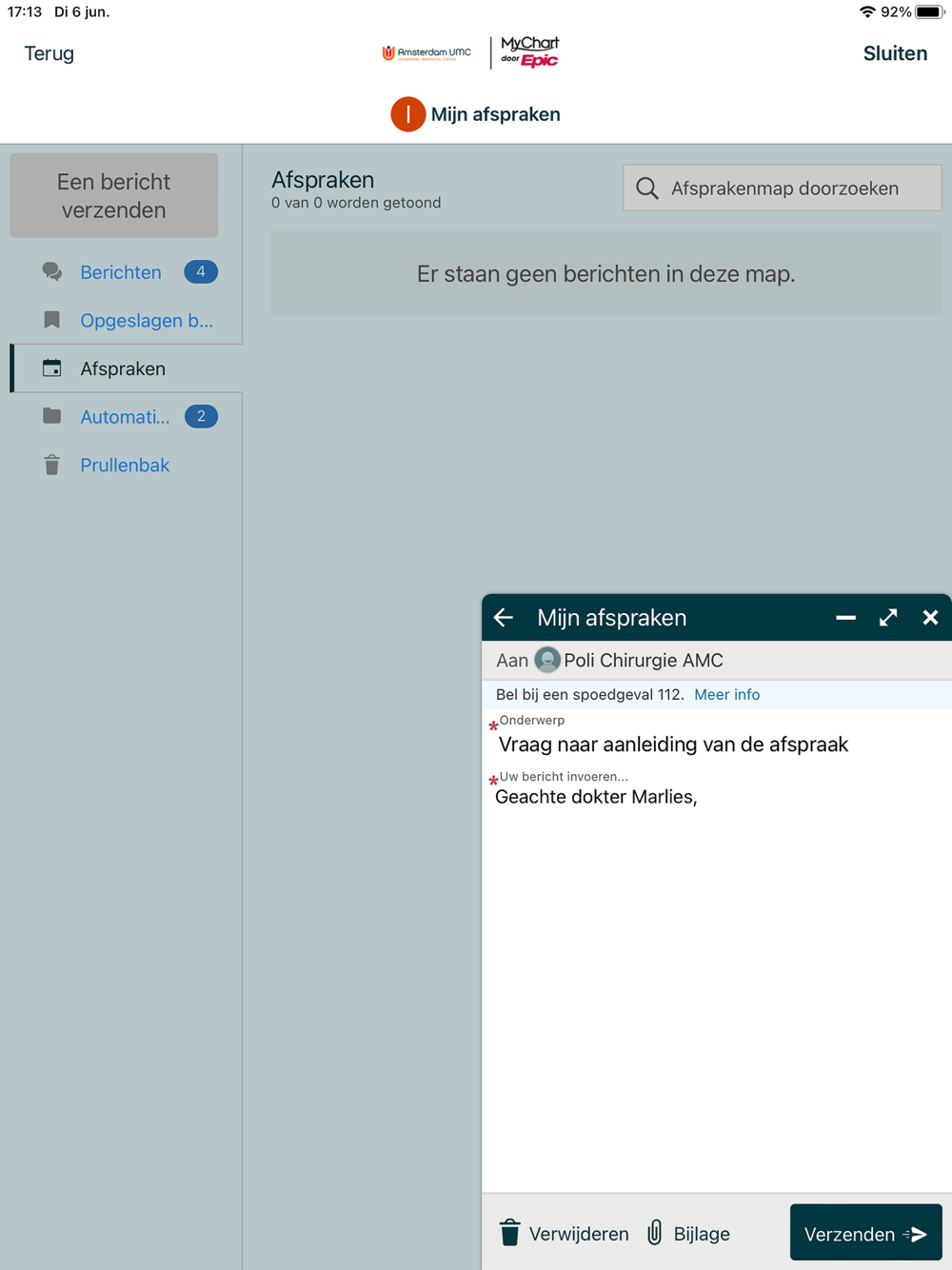Focus the Afsprakenmap doorzoeken search field
This screenshot has height=1270, width=952.
pos(783,188)
